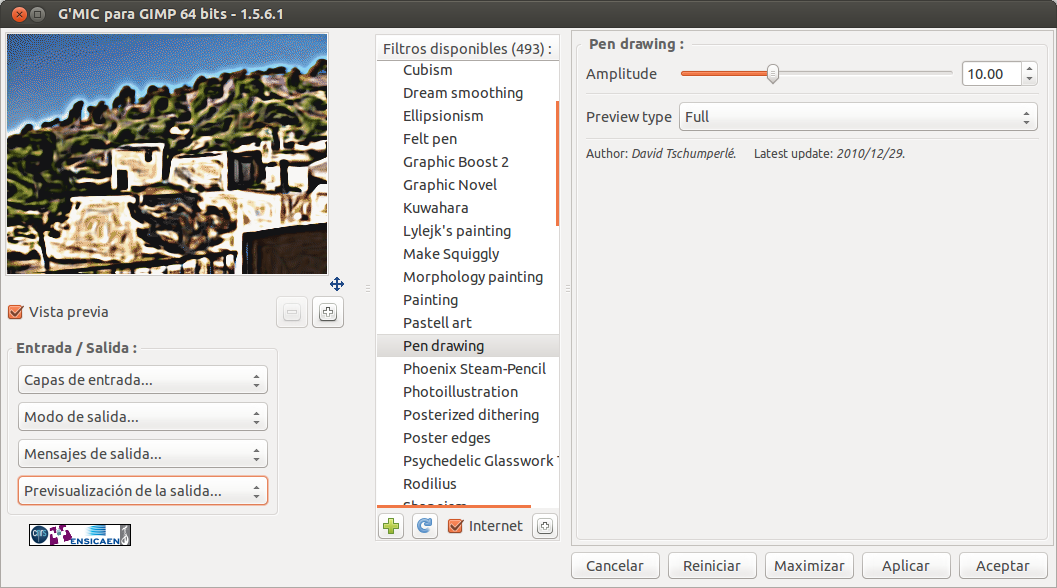Refresh filters with the blue reload icon
Image resolution: width=1057 pixels, height=588 pixels.
pyautogui.click(x=425, y=526)
